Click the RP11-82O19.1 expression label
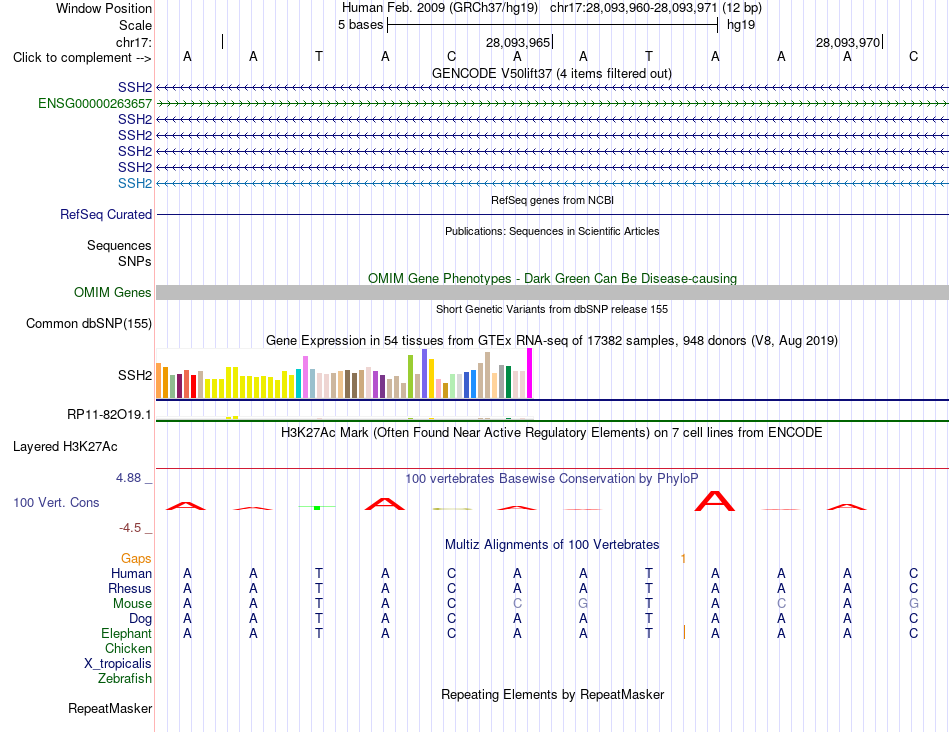Viewport: 950px width, 732px height. click(x=109, y=414)
